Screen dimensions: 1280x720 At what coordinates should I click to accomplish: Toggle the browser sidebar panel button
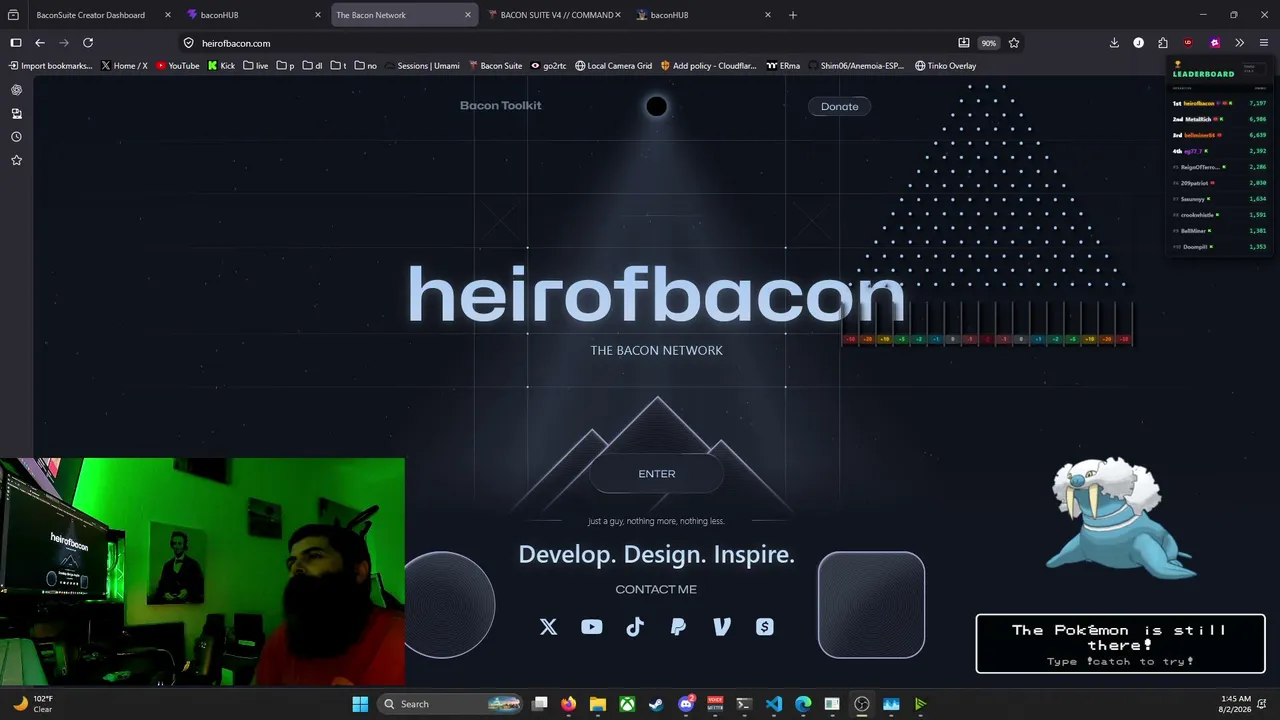coord(16,43)
